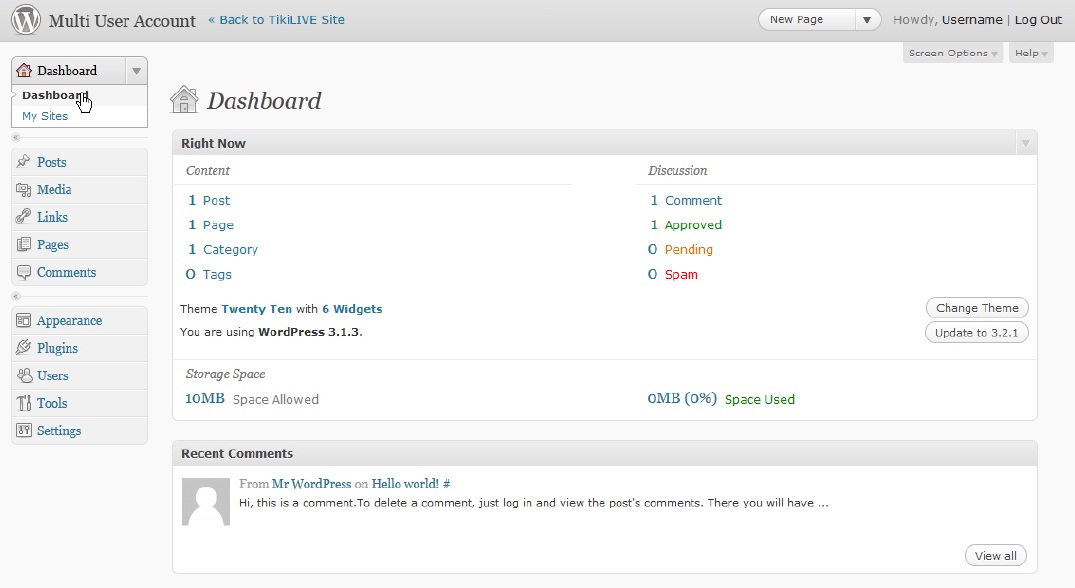
Task: Click the WordPress logo icon
Action: tap(26, 19)
